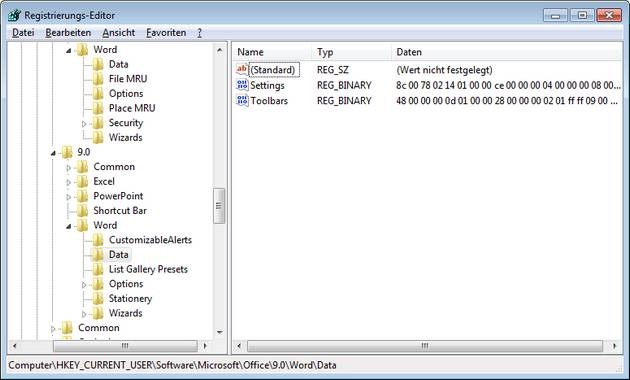630x380 pixels.
Task: Select the Options key under upper Word
Action: coord(126,94)
